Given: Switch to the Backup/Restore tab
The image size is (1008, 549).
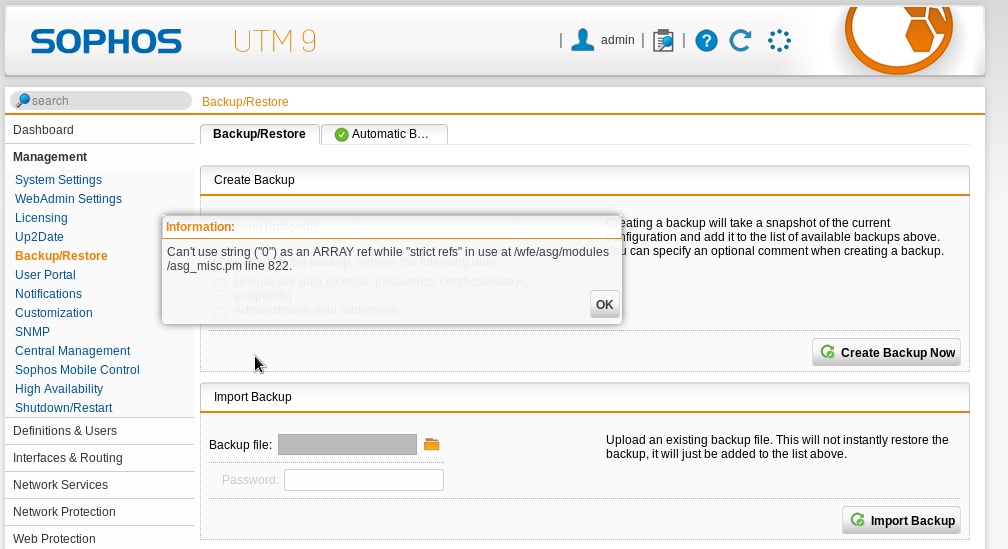Looking at the screenshot, I should (x=259, y=134).
